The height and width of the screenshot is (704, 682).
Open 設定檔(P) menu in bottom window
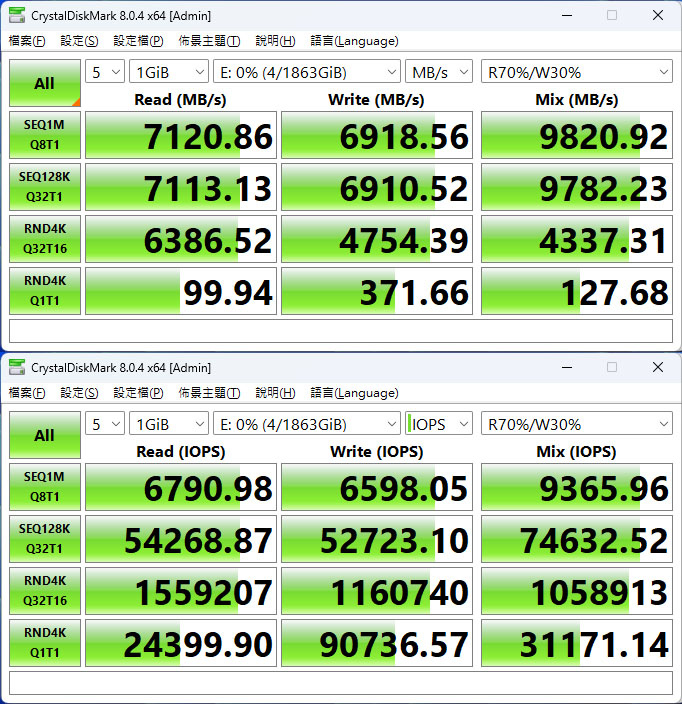coord(138,393)
